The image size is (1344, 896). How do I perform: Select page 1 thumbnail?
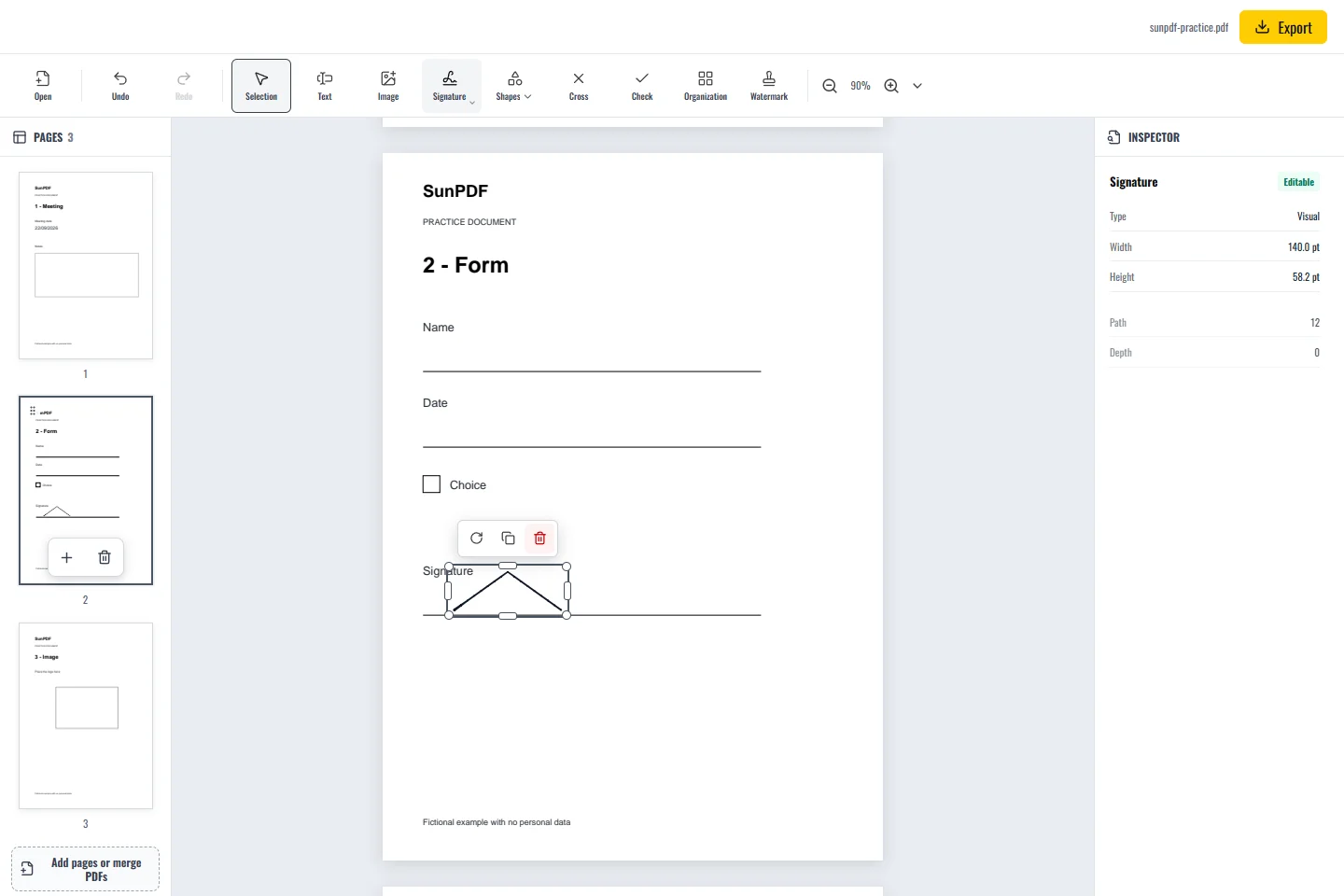[x=86, y=265]
